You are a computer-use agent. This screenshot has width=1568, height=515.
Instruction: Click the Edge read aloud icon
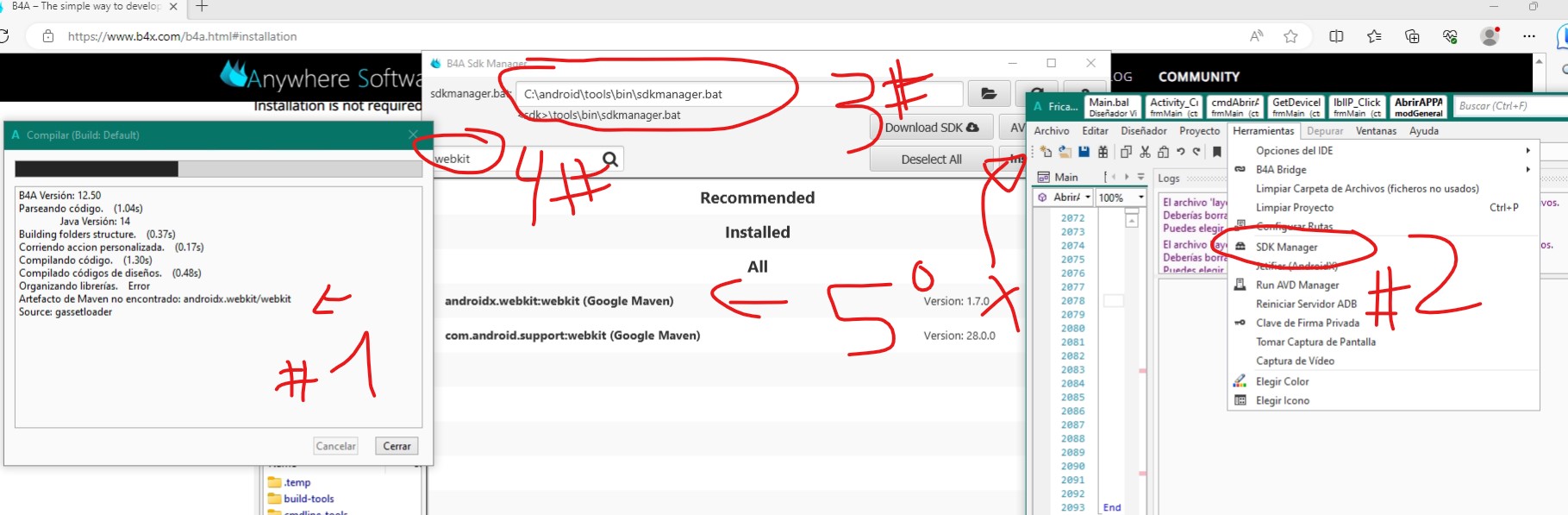1257,36
